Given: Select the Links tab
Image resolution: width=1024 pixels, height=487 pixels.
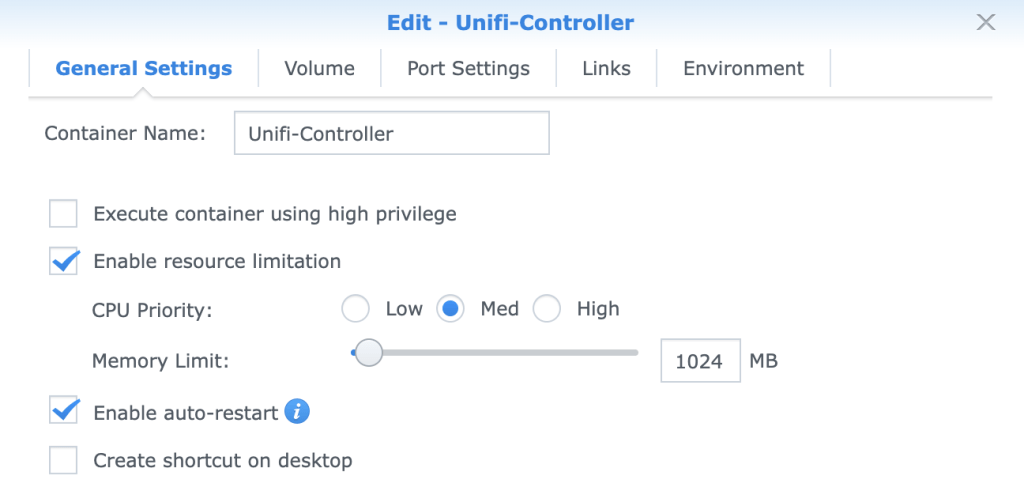Looking at the screenshot, I should [606, 69].
